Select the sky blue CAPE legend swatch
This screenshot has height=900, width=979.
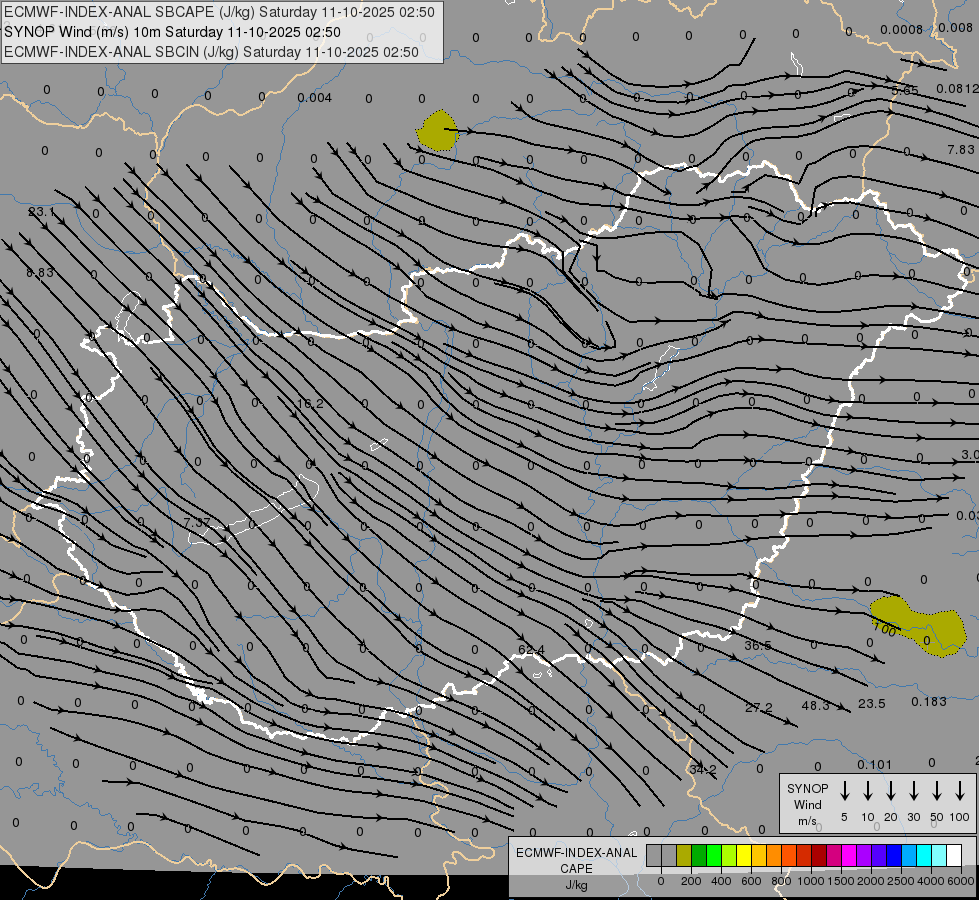point(909,855)
